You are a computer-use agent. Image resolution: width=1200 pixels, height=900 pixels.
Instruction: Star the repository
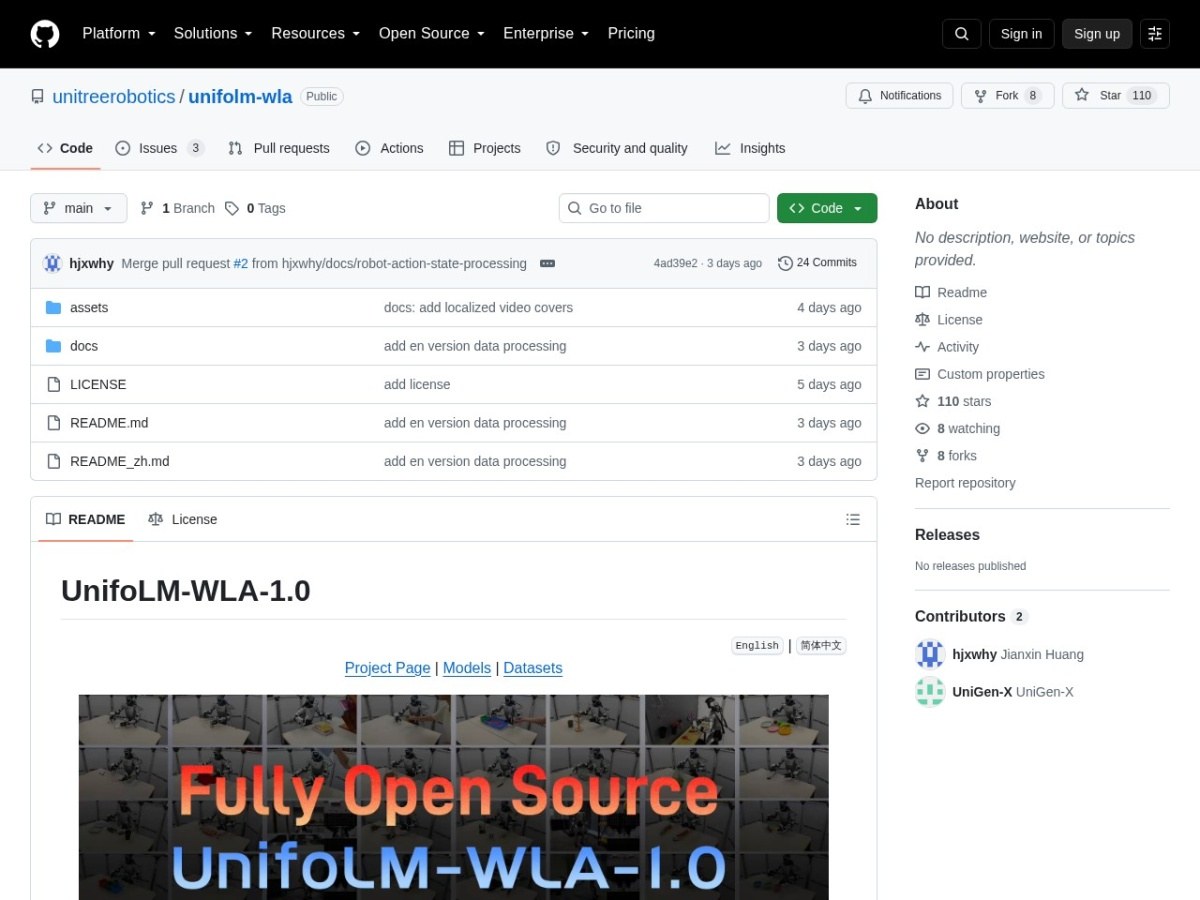1115,96
